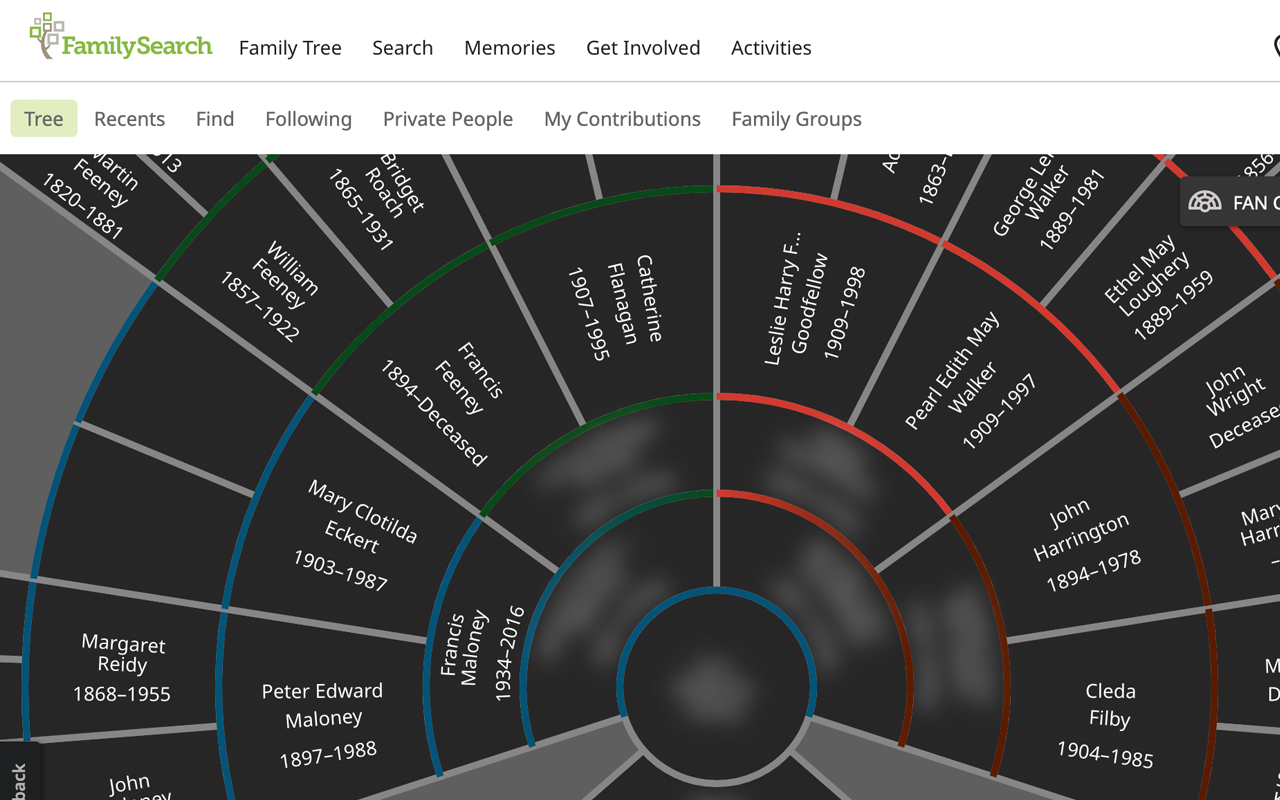Click Bridget Roach 1865–1931 segment
Screen dimensions: 1280x800
375,200
